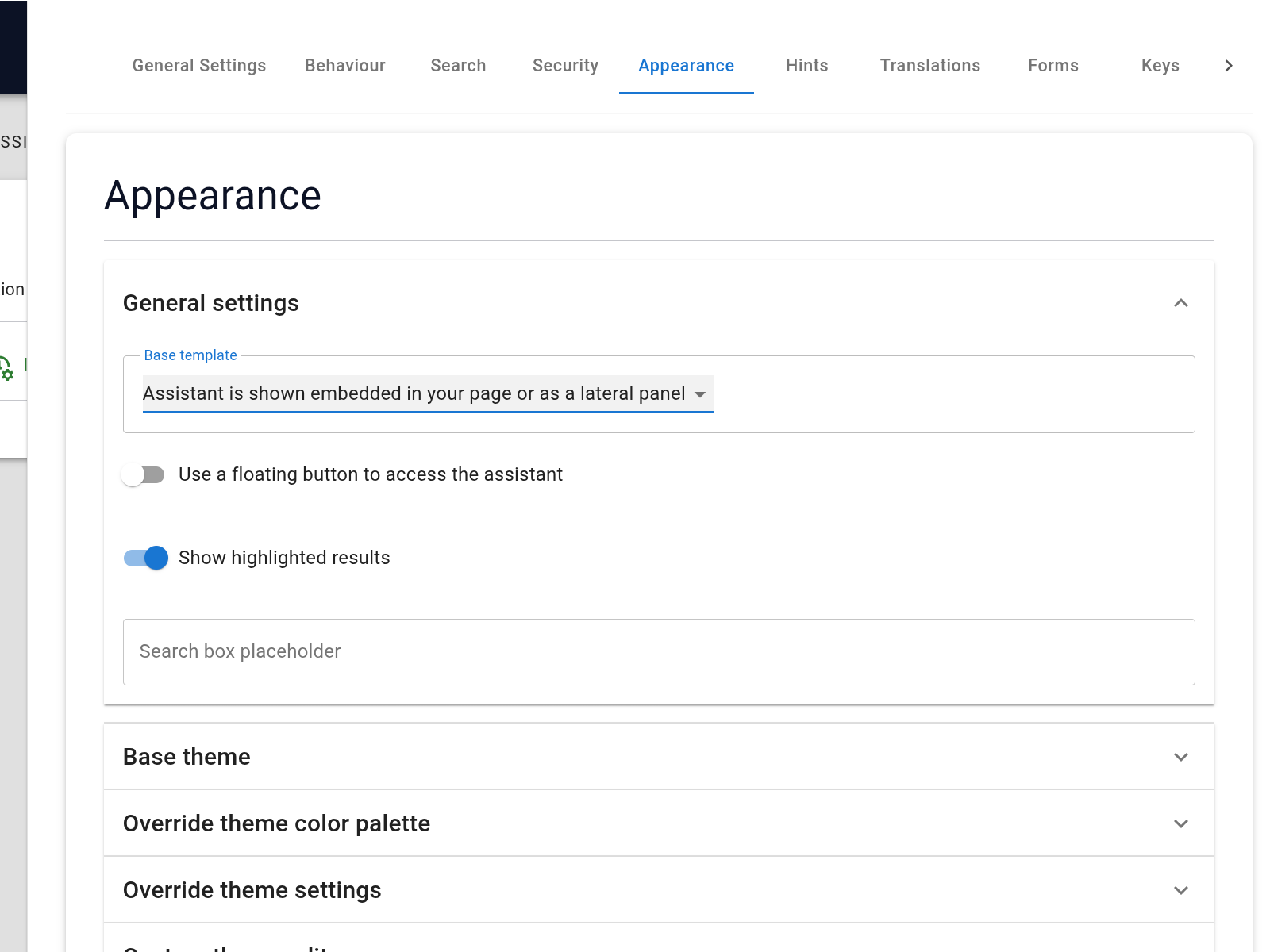The image size is (1270, 952).
Task: Disable Show highlighted results toggle
Action: [146, 558]
